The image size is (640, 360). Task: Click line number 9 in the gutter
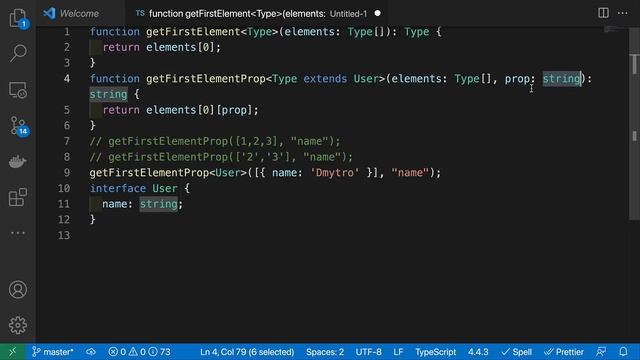click(67, 173)
